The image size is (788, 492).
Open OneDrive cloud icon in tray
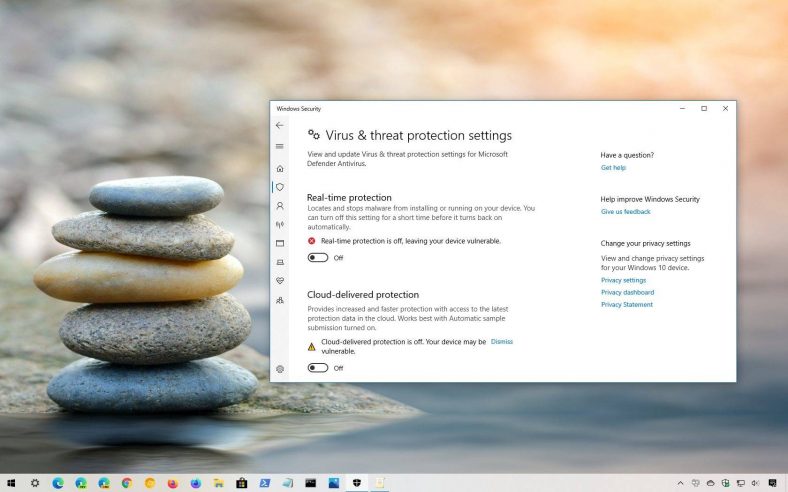pos(710,483)
